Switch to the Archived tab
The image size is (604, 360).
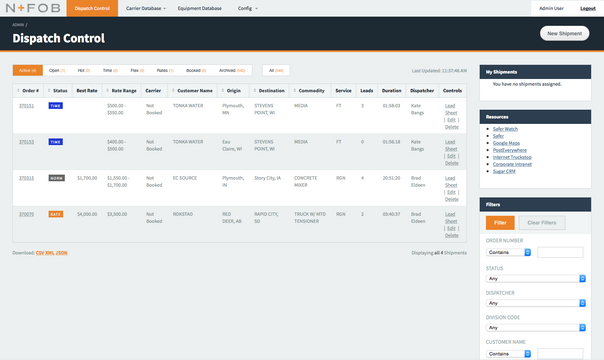click(232, 70)
